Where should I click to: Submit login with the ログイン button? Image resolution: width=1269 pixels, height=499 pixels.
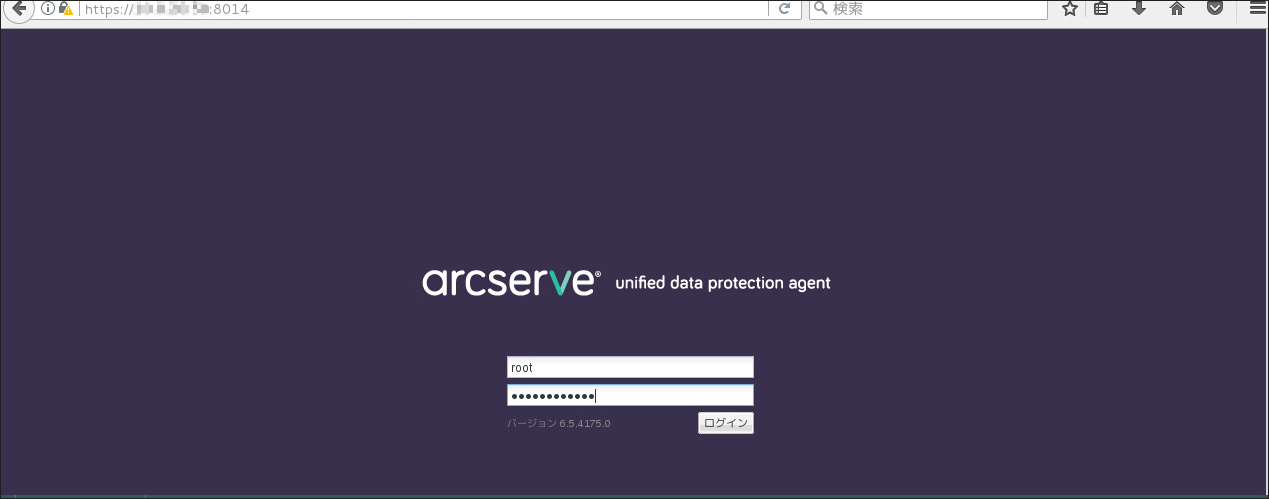coord(725,423)
